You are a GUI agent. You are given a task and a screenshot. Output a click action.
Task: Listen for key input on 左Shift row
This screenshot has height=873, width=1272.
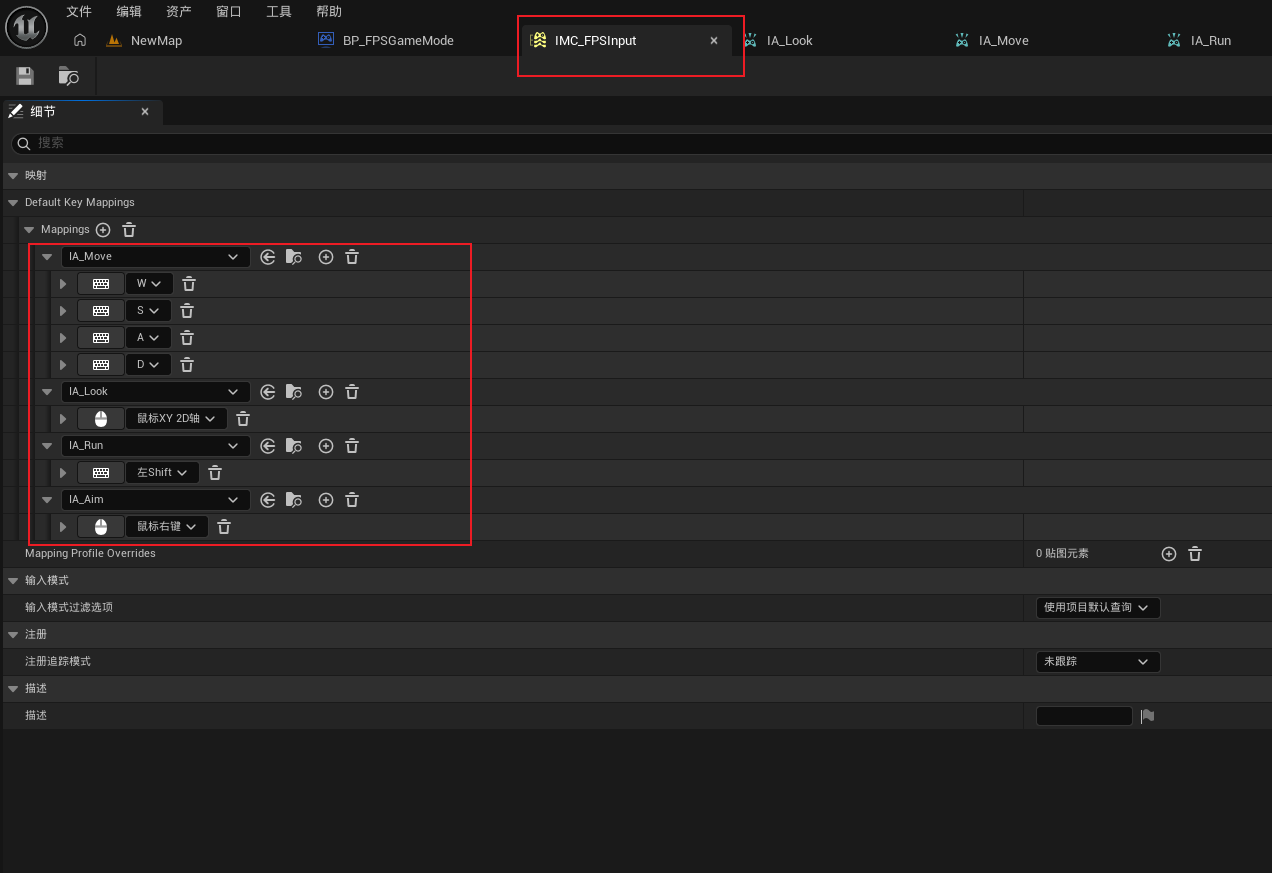pyautogui.click(x=101, y=473)
